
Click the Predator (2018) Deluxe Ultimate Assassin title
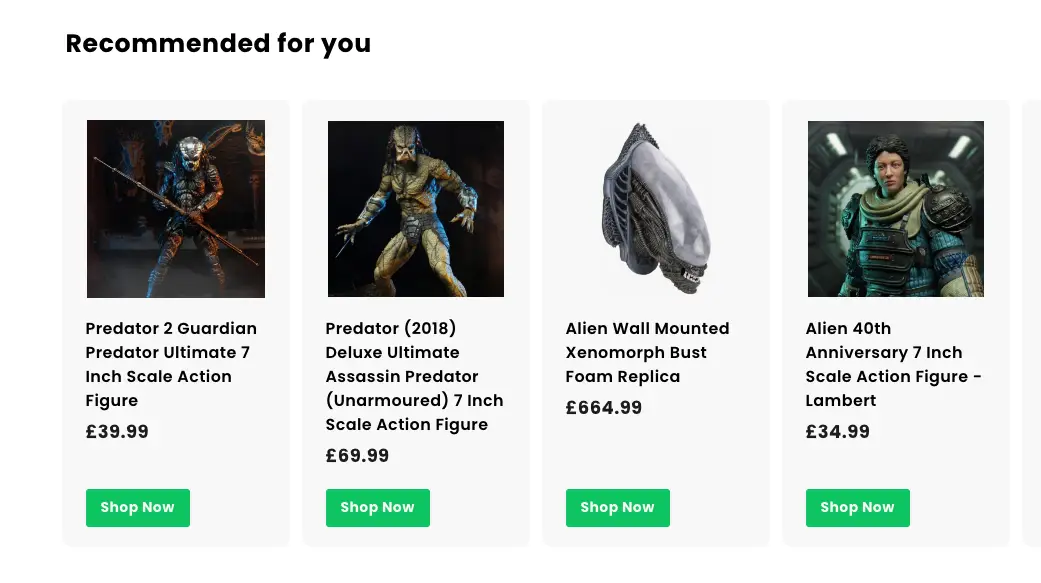coord(414,376)
